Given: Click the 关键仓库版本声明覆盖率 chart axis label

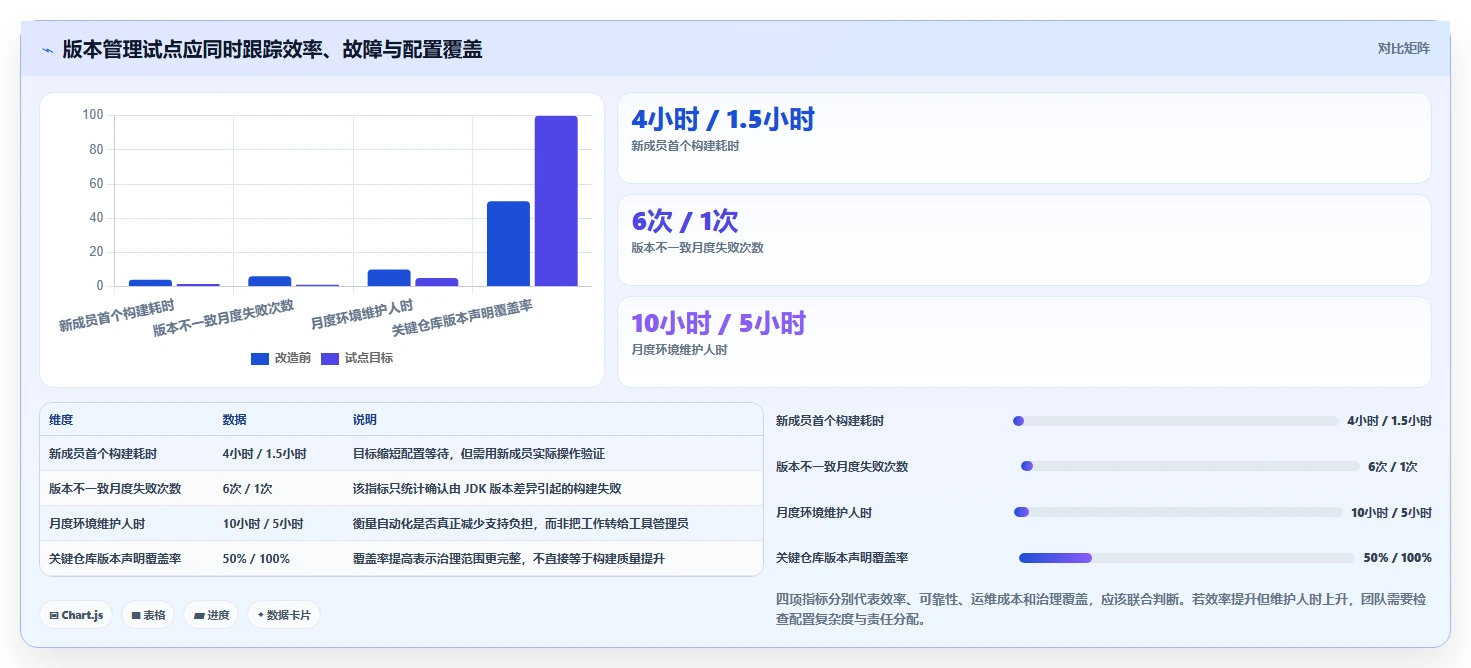Looking at the screenshot, I should 462,316.
